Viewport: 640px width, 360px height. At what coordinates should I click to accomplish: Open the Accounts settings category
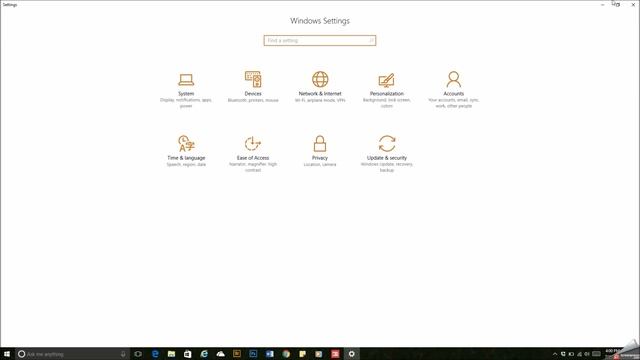pyautogui.click(x=453, y=90)
